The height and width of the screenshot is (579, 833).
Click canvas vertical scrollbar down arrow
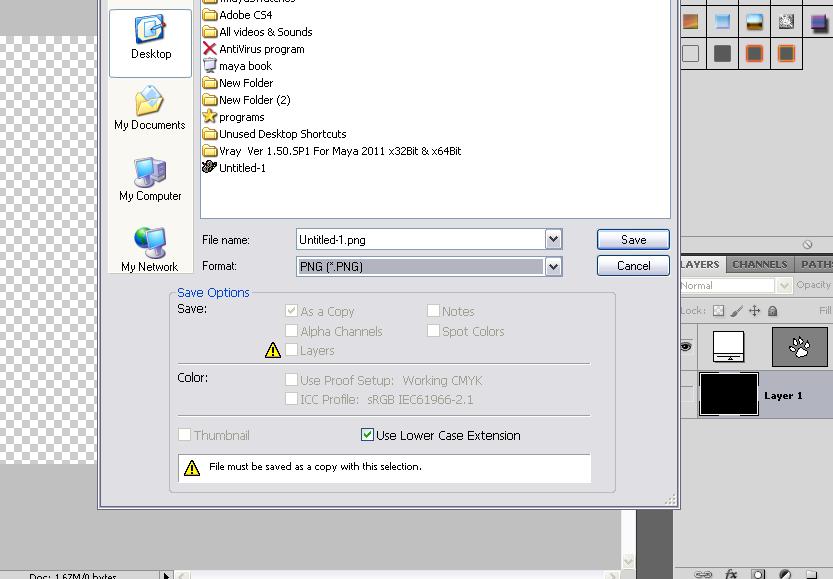[x=628, y=561]
